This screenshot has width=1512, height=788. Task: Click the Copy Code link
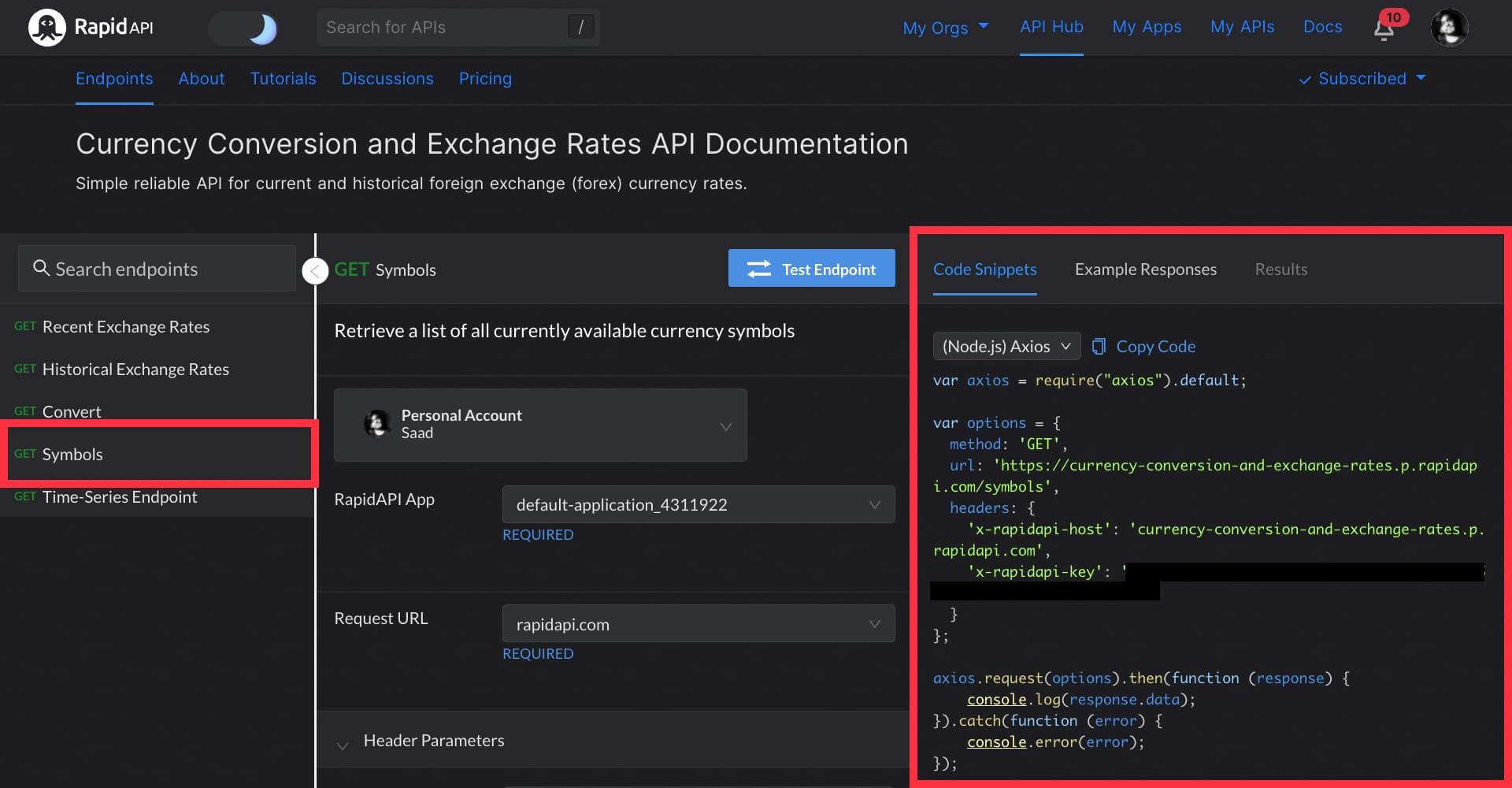pos(1155,347)
